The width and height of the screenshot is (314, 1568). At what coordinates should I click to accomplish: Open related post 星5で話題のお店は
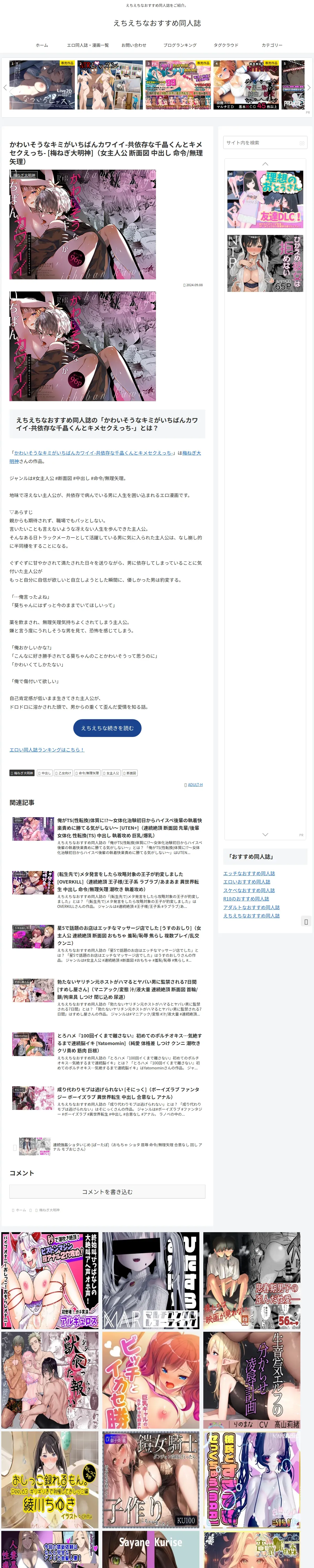107,943
